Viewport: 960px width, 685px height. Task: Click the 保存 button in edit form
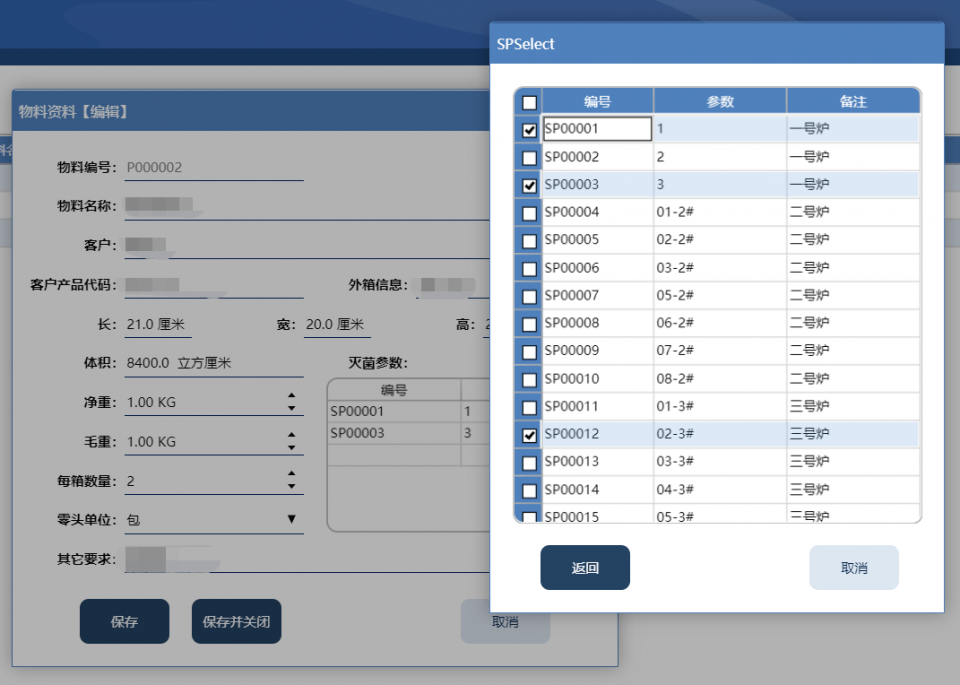pos(124,621)
